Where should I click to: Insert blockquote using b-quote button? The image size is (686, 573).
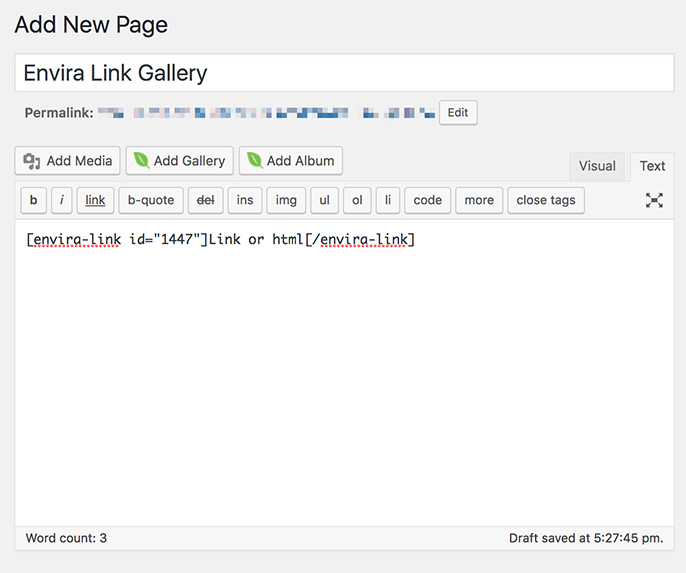[151, 200]
